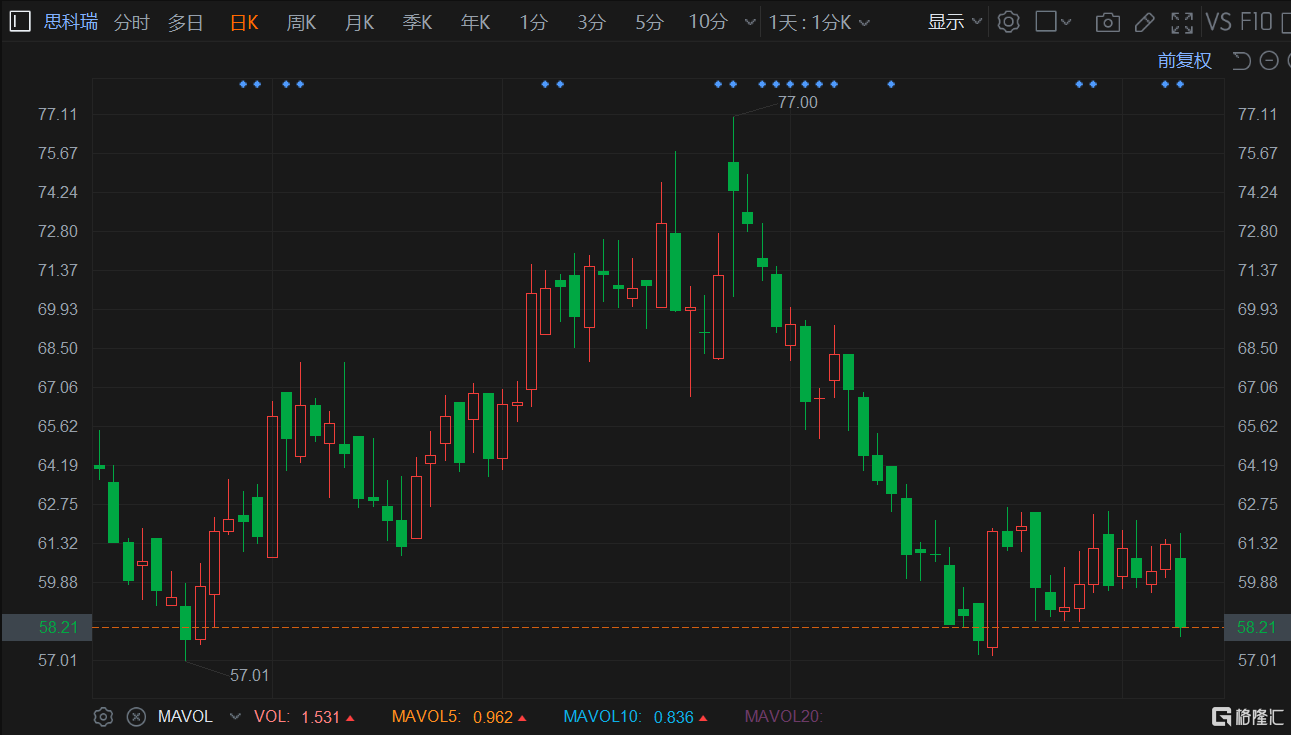
Task: Expand the layout options arrow next to square
Action: point(1066,22)
